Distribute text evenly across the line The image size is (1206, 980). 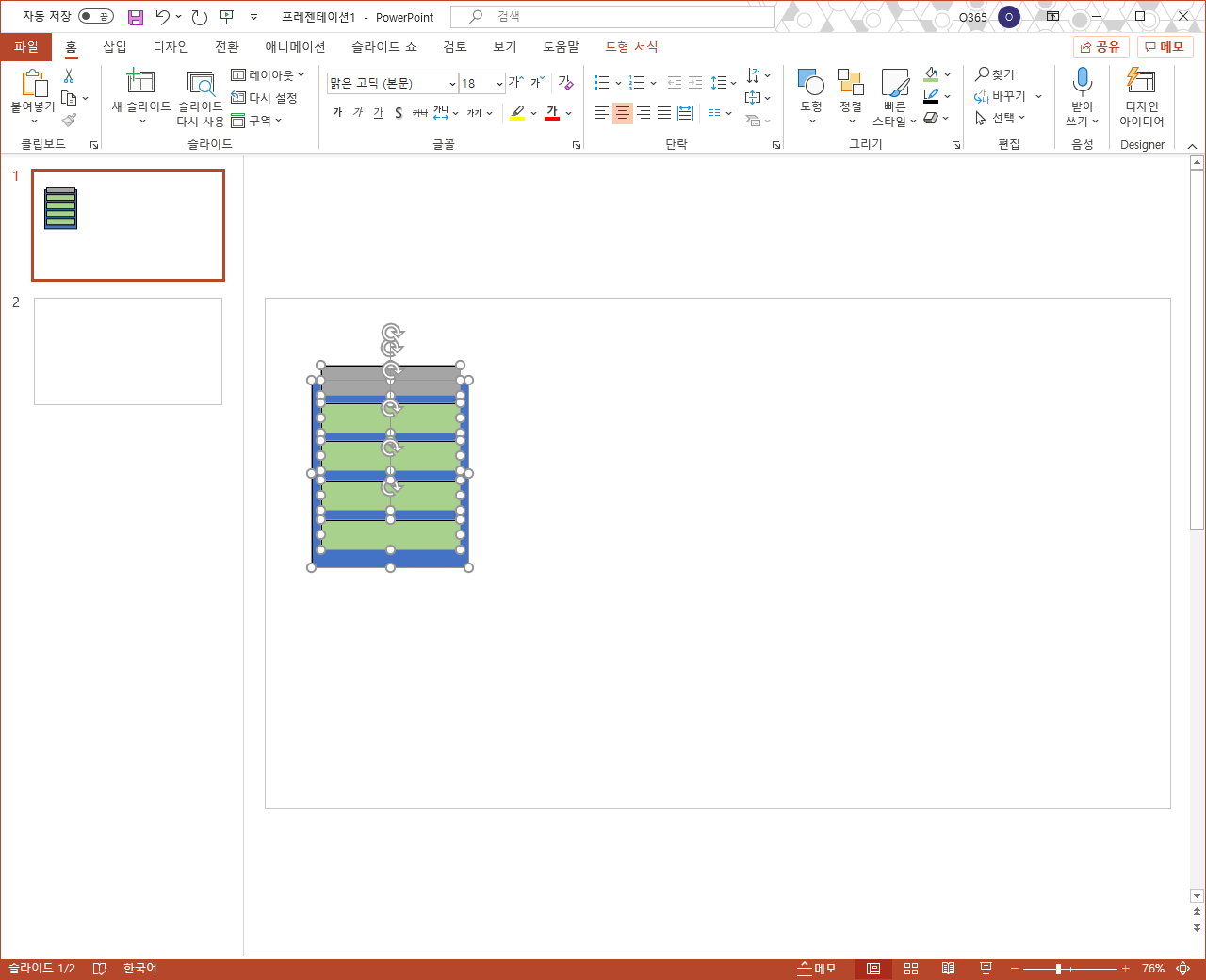(685, 113)
